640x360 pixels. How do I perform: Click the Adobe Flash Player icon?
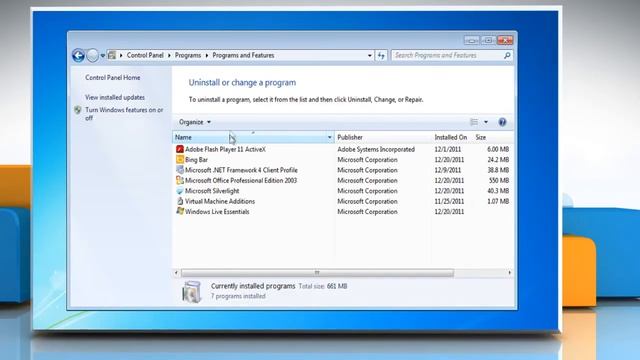(180, 149)
